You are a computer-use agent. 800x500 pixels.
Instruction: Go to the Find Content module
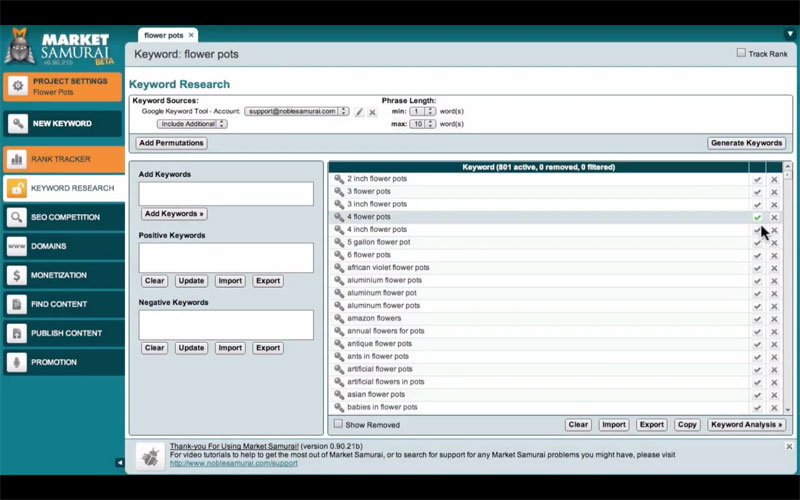(x=64, y=305)
